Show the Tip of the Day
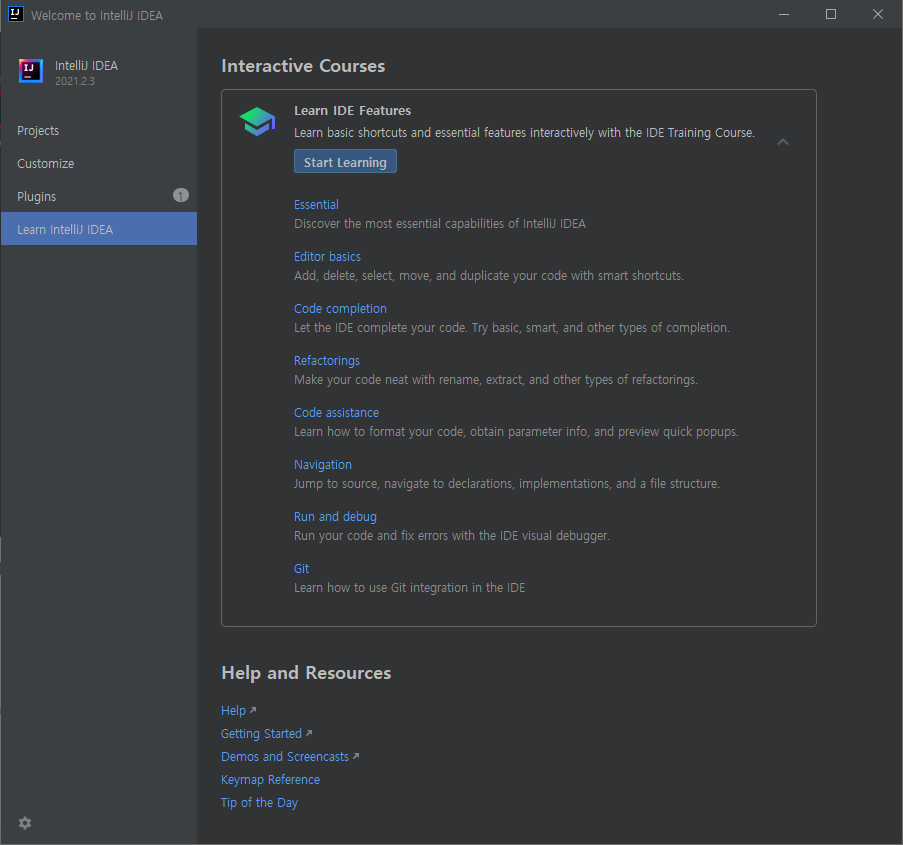This screenshot has width=903, height=845. 259,803
